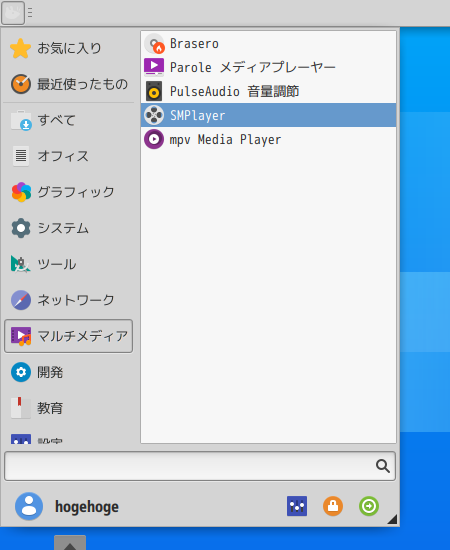The image size is (450, 550).
Task: Launch SMPlayer highlighted entry
Action: click(268, 115)
